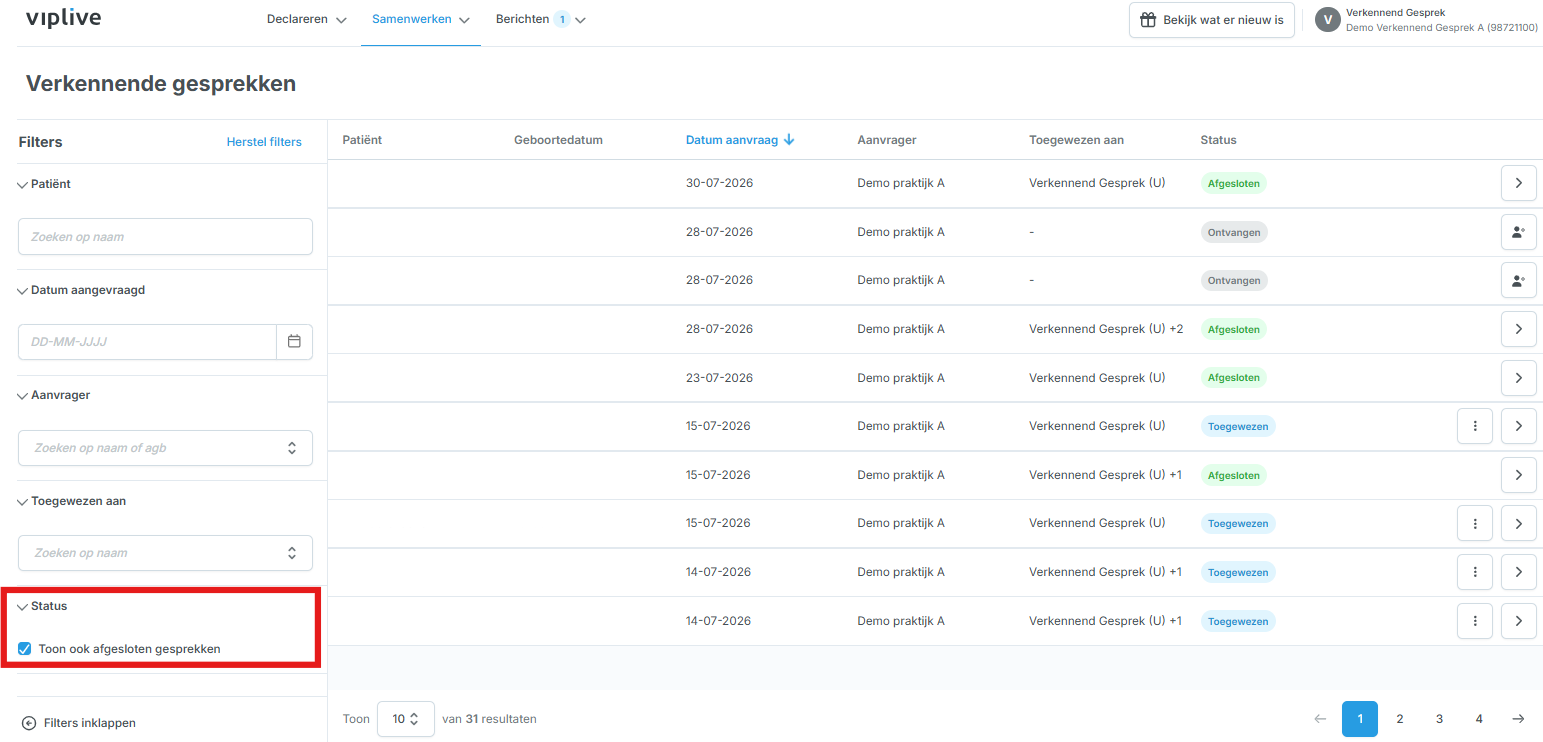Image resolution: width=1543 pixels, height=742 pixels.
Task: Click the 'Verkennende gesprekken' page title
Action: coord(161,84)
